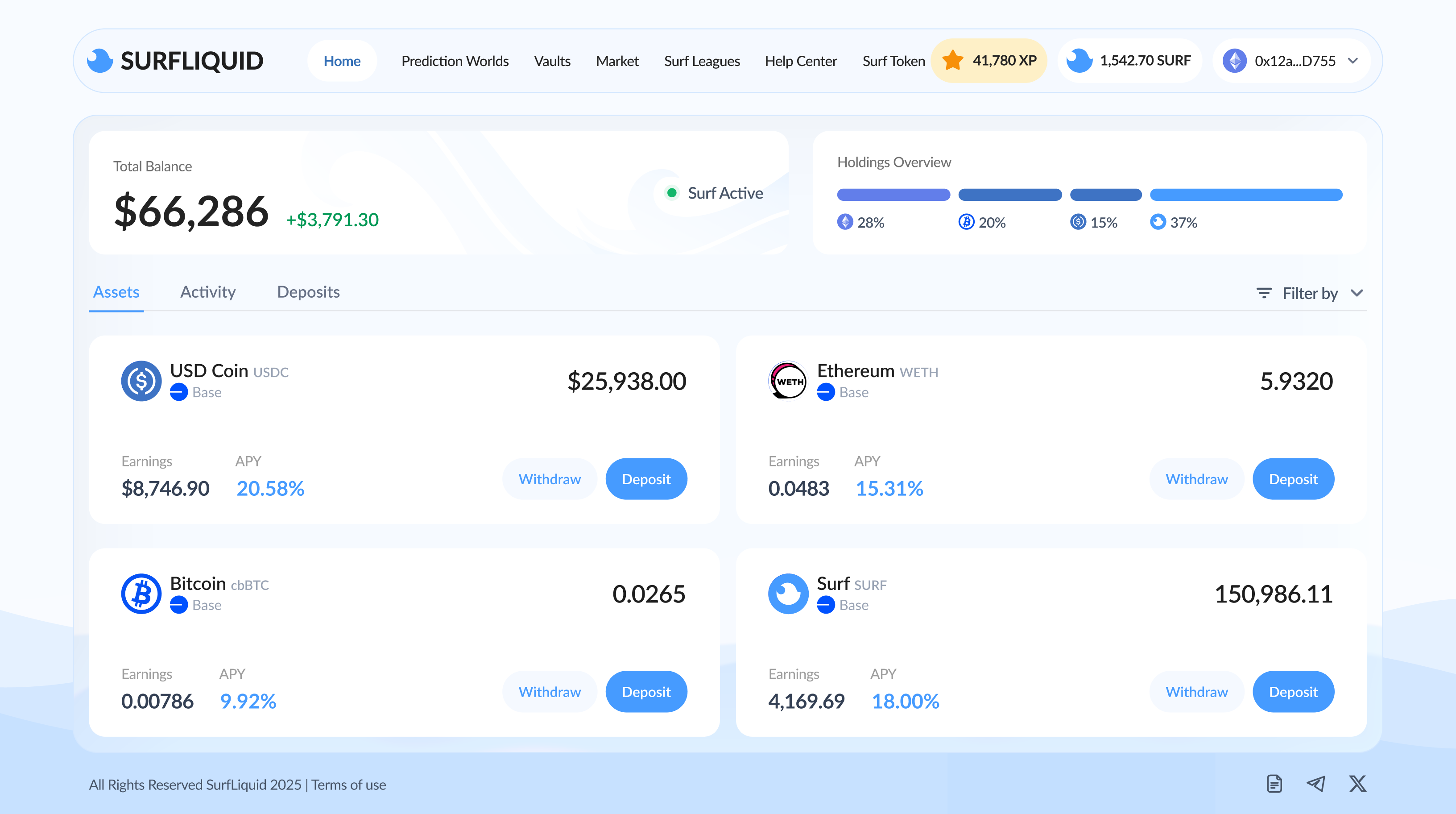
Task: Open Surf Token page
Action: click(x=893, y=61)
